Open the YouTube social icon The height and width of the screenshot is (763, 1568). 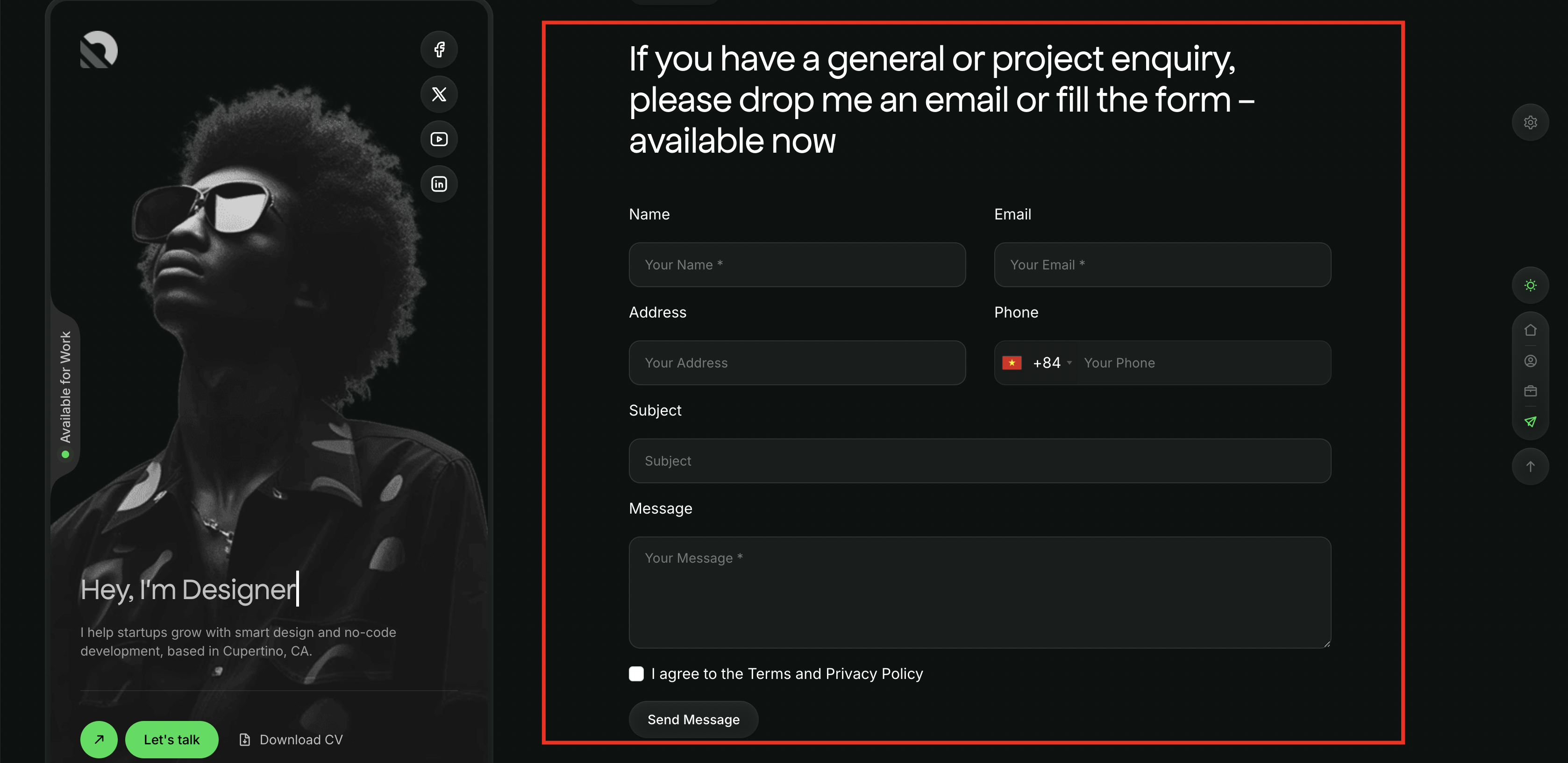click(x=439, y=139)
